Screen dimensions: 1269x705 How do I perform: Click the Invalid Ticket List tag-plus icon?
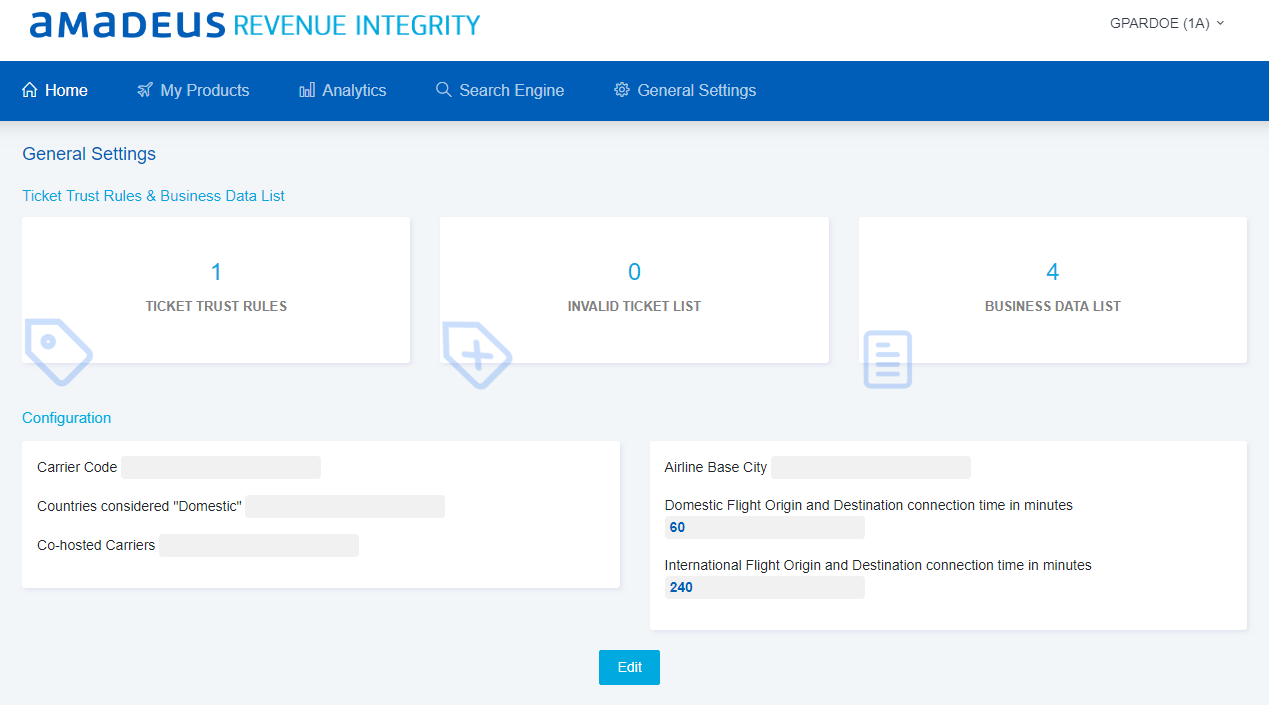[477, 355]
